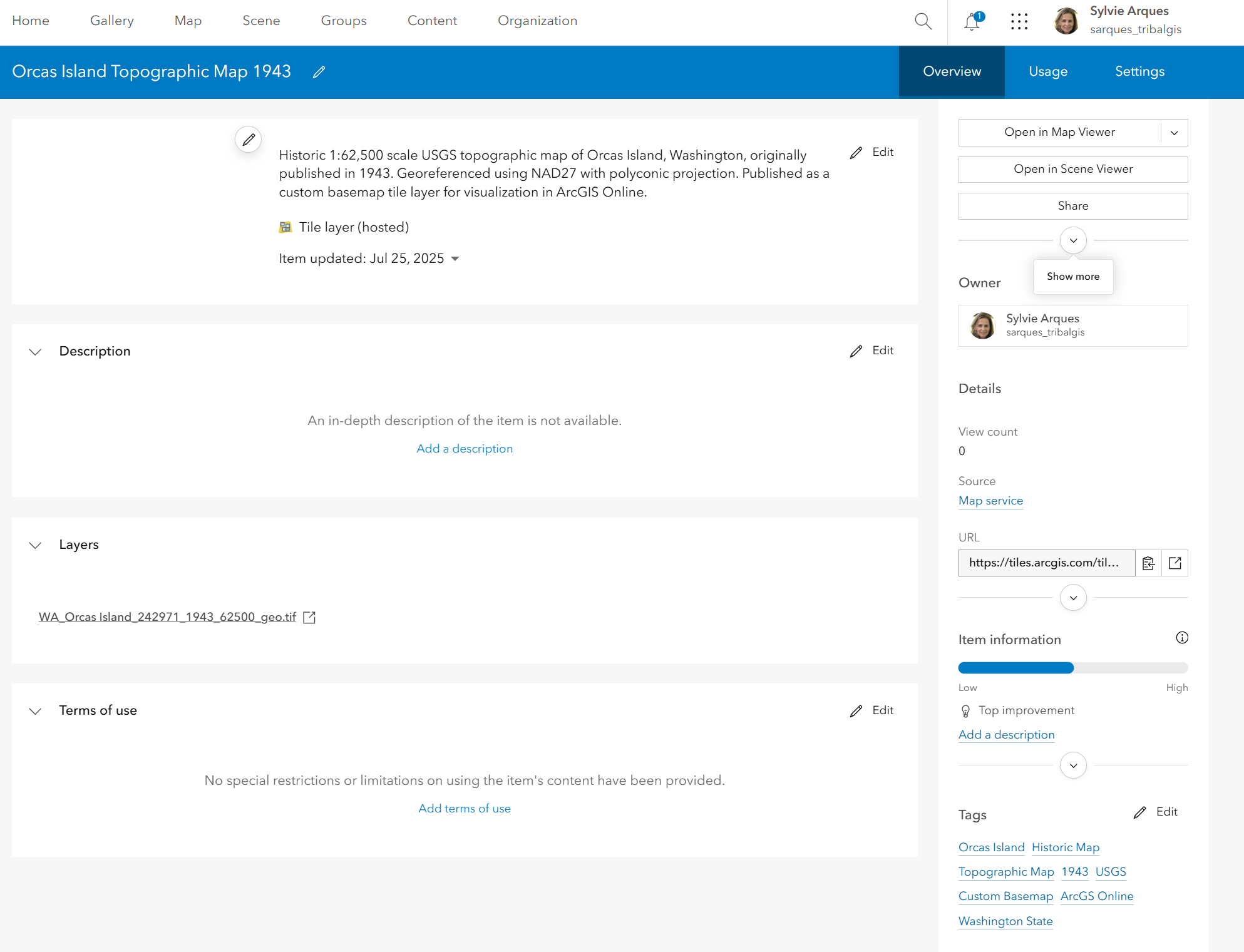The height and width of the screenshot is (952, 1244).
Task: Open Gallery in navigation
Action: coord(112,21)
